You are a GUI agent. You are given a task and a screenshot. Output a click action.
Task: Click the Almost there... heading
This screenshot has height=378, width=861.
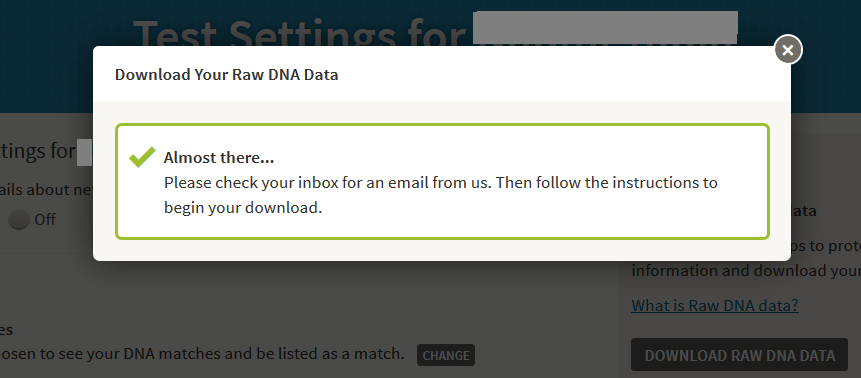pos(219,158)
